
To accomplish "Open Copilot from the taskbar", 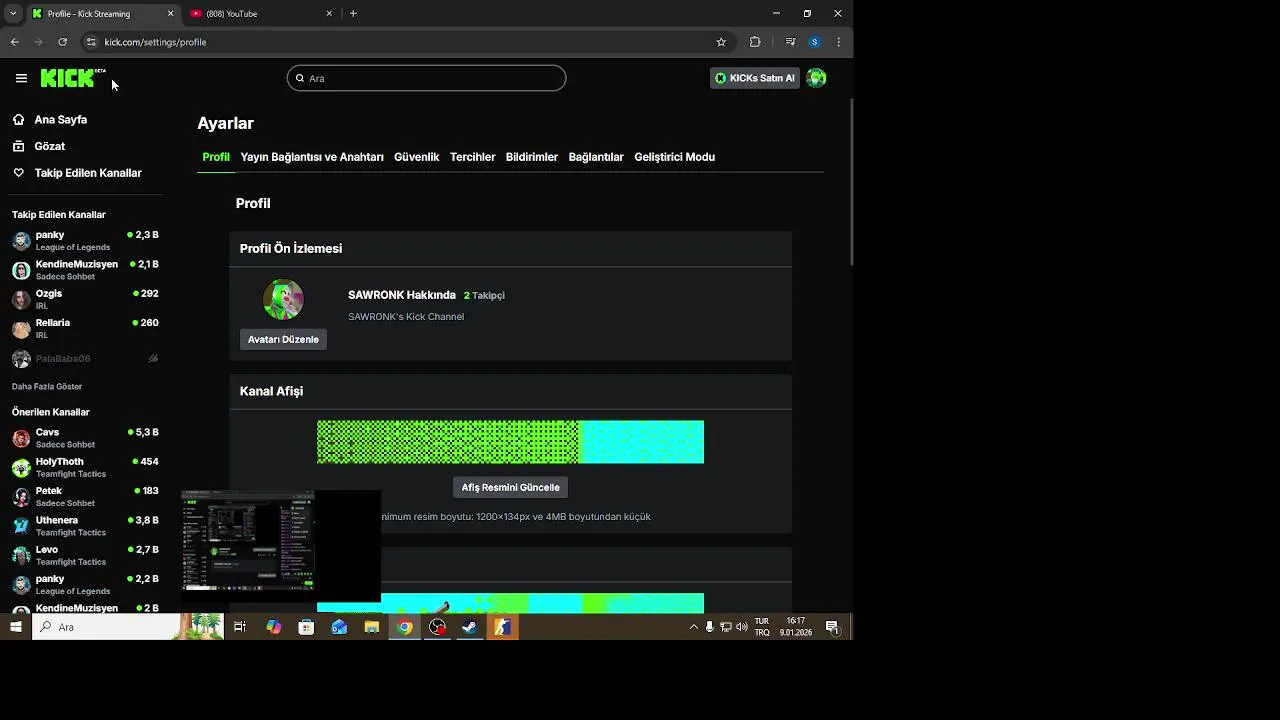I will point(274,627).
